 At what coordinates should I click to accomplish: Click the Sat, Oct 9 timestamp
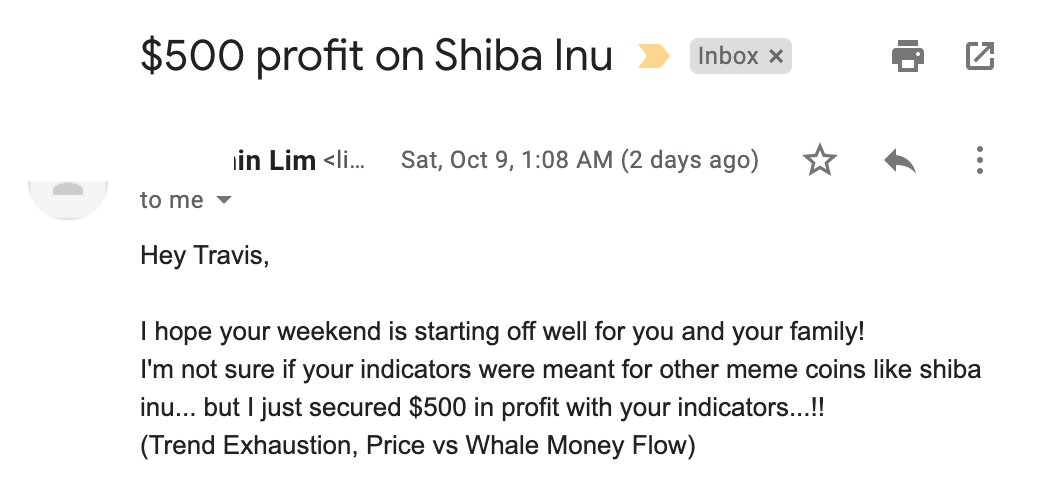click(579, 160)
